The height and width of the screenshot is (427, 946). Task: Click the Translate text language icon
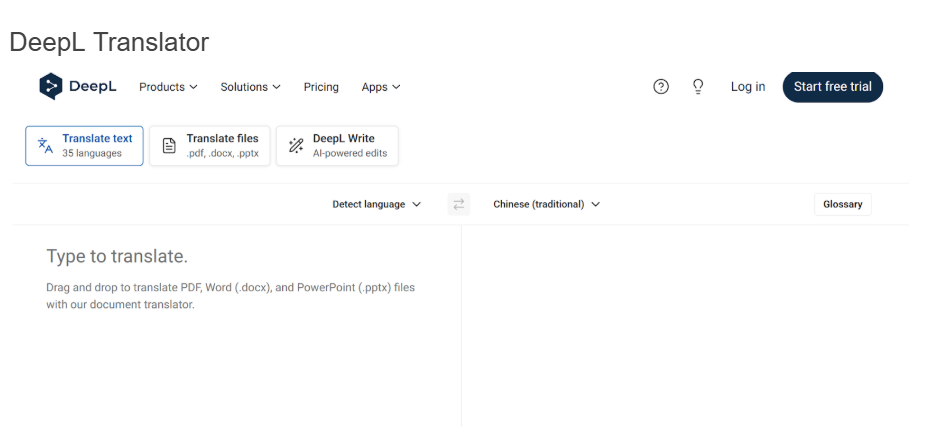coord(45,145)
